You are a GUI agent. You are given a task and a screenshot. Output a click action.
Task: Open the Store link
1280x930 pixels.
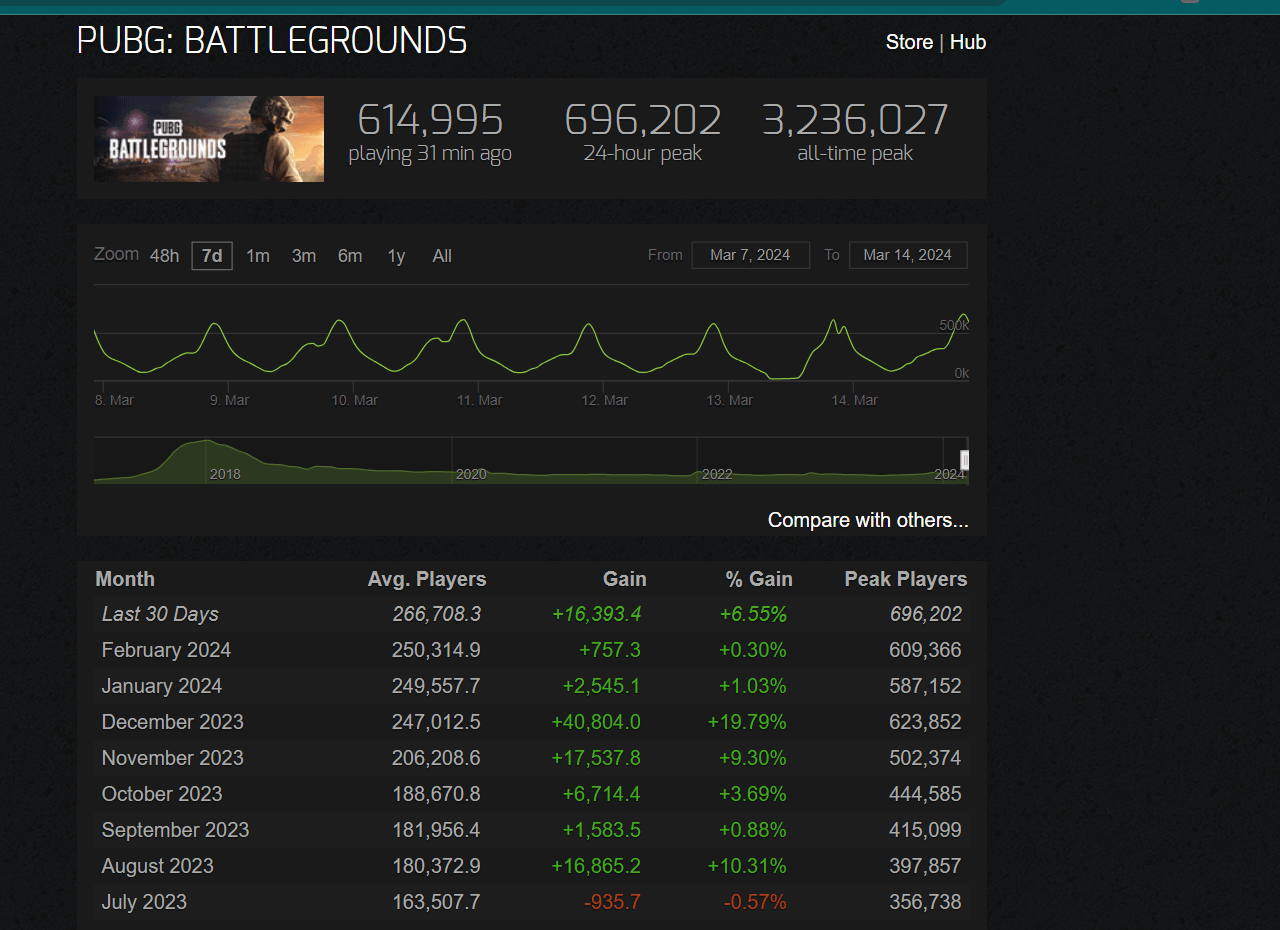point(908,42)
